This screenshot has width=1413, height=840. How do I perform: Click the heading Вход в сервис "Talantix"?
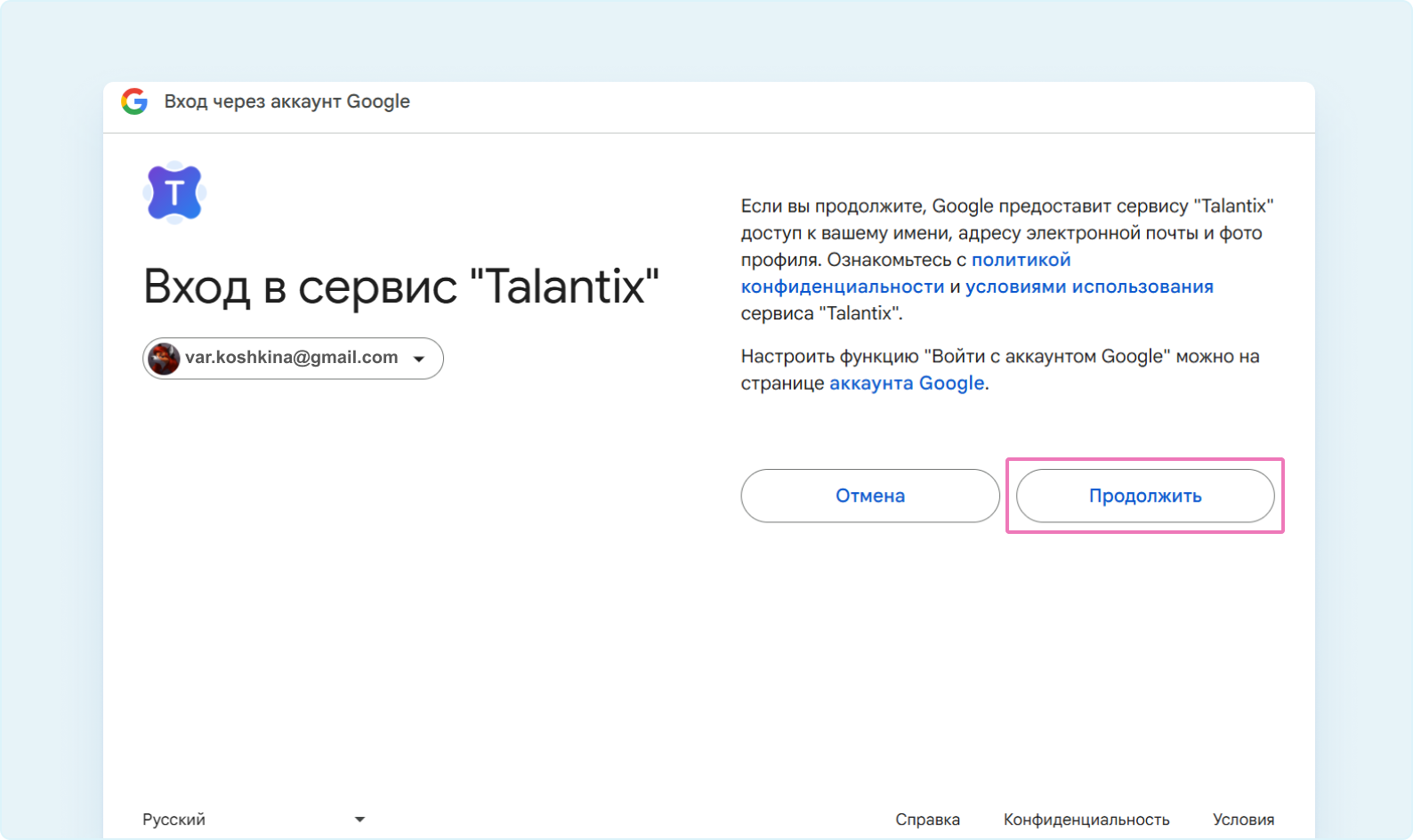click(x=401, y=287)
